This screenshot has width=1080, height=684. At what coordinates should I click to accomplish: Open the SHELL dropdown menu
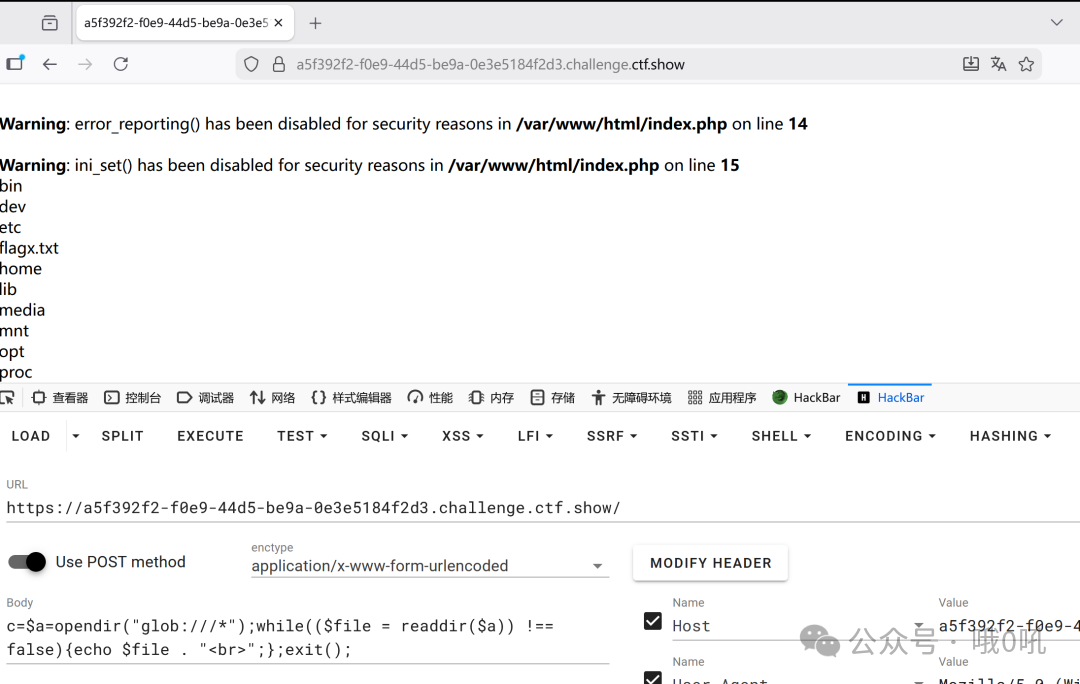(x=781, y=436)
